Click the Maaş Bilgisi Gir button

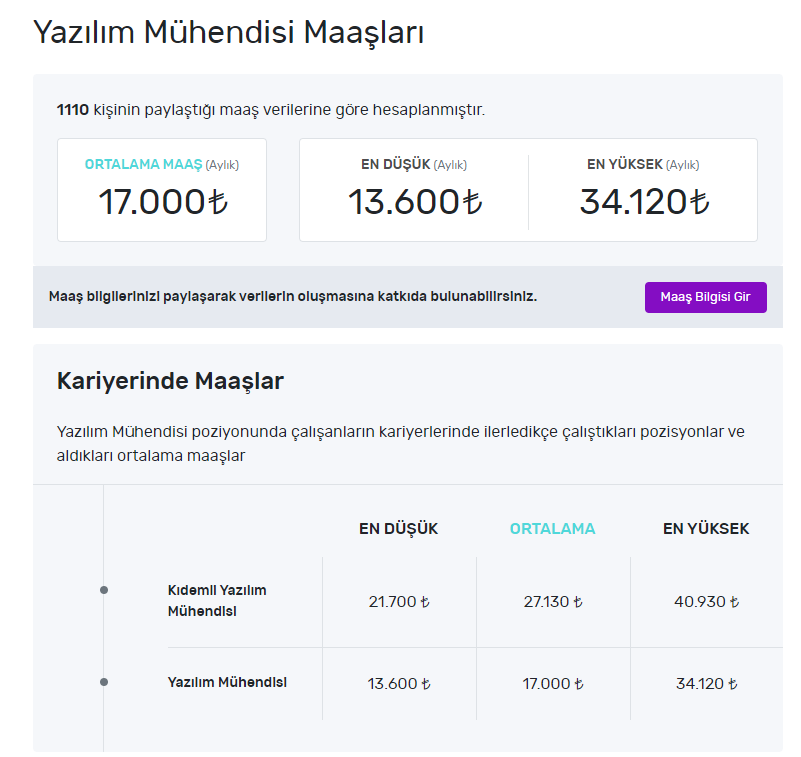(705, 297)
